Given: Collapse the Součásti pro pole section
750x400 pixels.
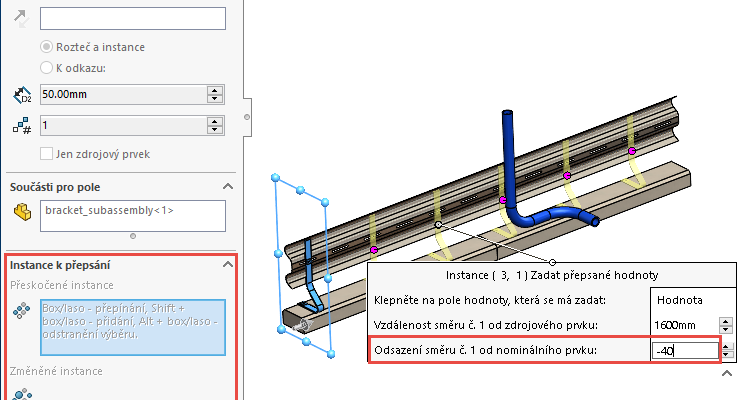Looking at the screenshot, I should point(228,187).
